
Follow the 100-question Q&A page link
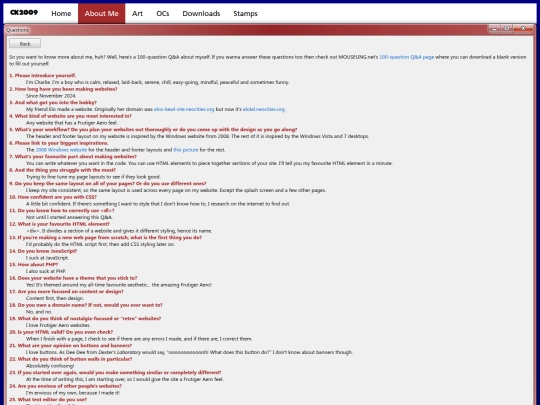click(406, 57)
